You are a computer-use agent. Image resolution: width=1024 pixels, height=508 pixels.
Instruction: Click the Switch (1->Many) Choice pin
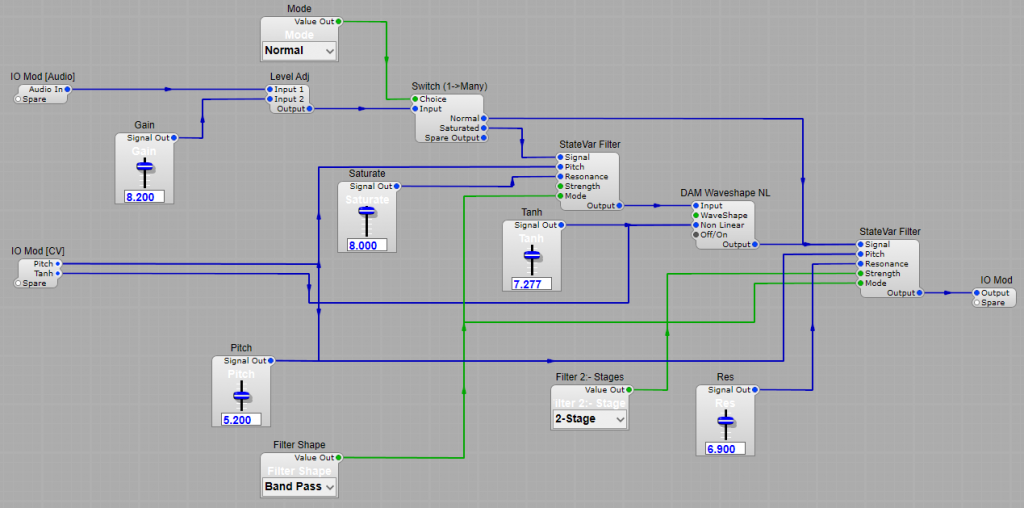[x=416, y=99]
